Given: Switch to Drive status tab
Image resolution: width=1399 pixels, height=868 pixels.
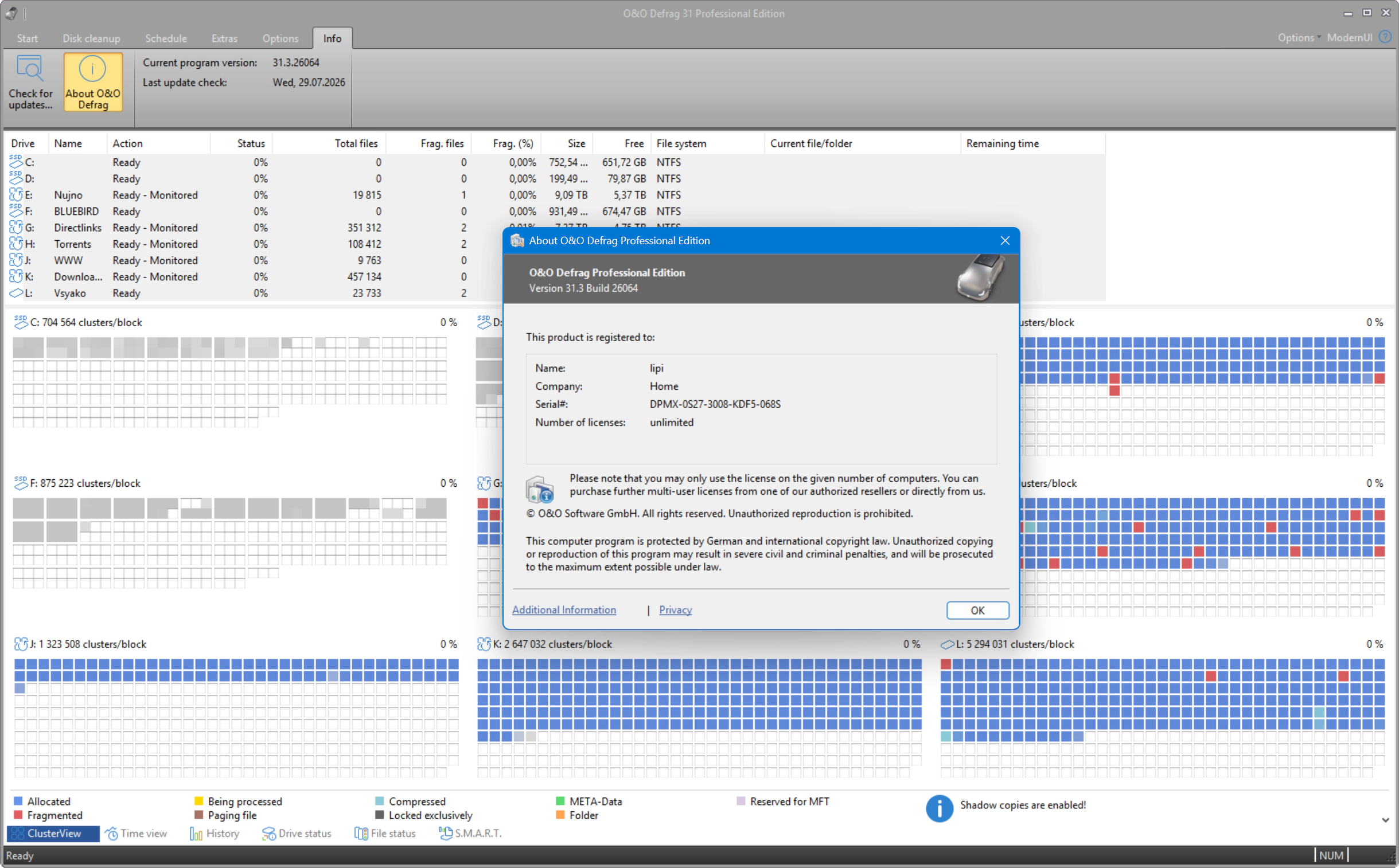Looking at the screenshot, I should point(297,834).
